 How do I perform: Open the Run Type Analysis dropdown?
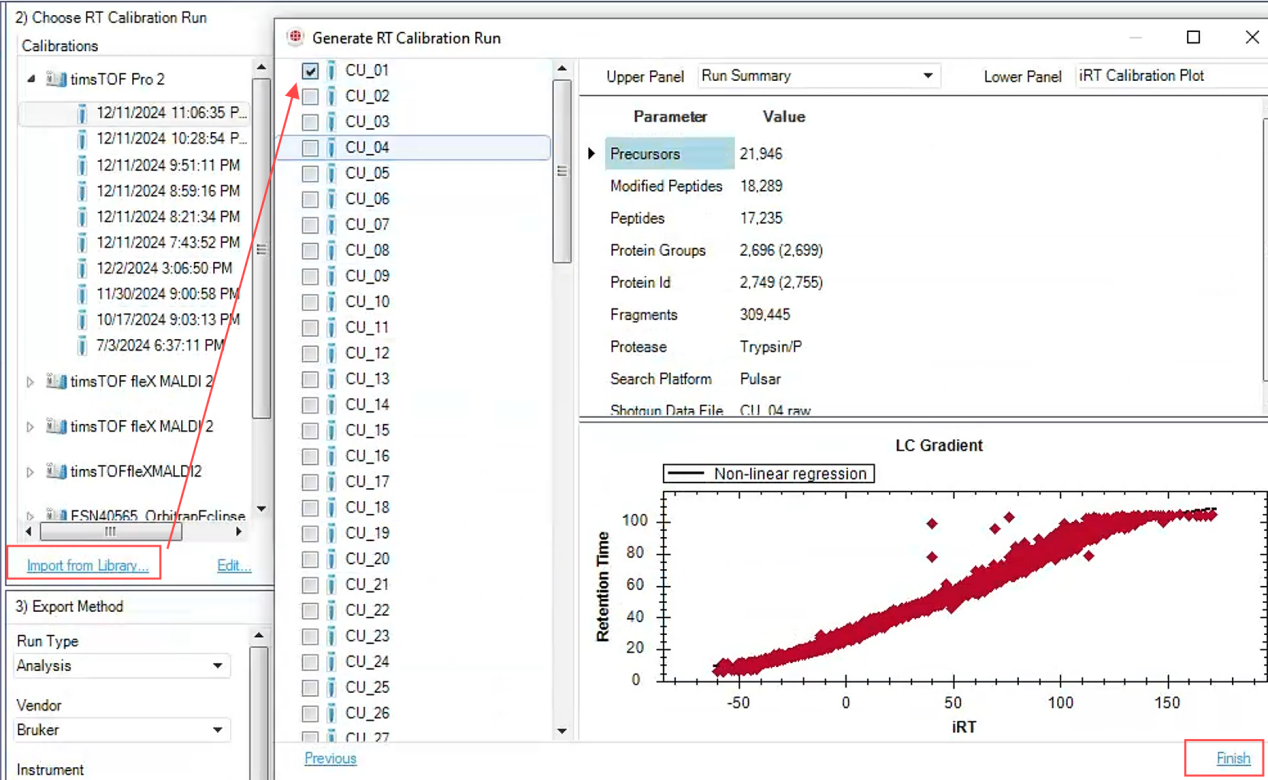(122, 666)
